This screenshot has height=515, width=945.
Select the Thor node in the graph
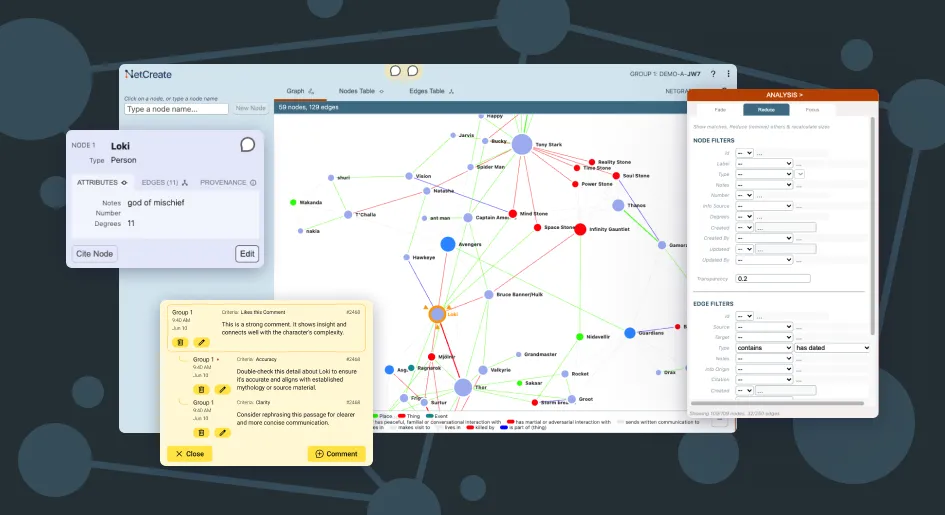click(463, 387)
